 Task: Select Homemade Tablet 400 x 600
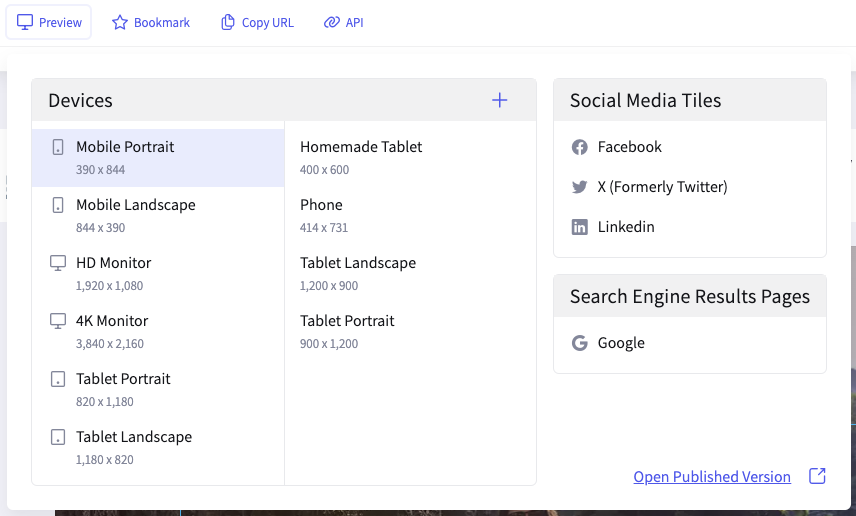[361, 157]
